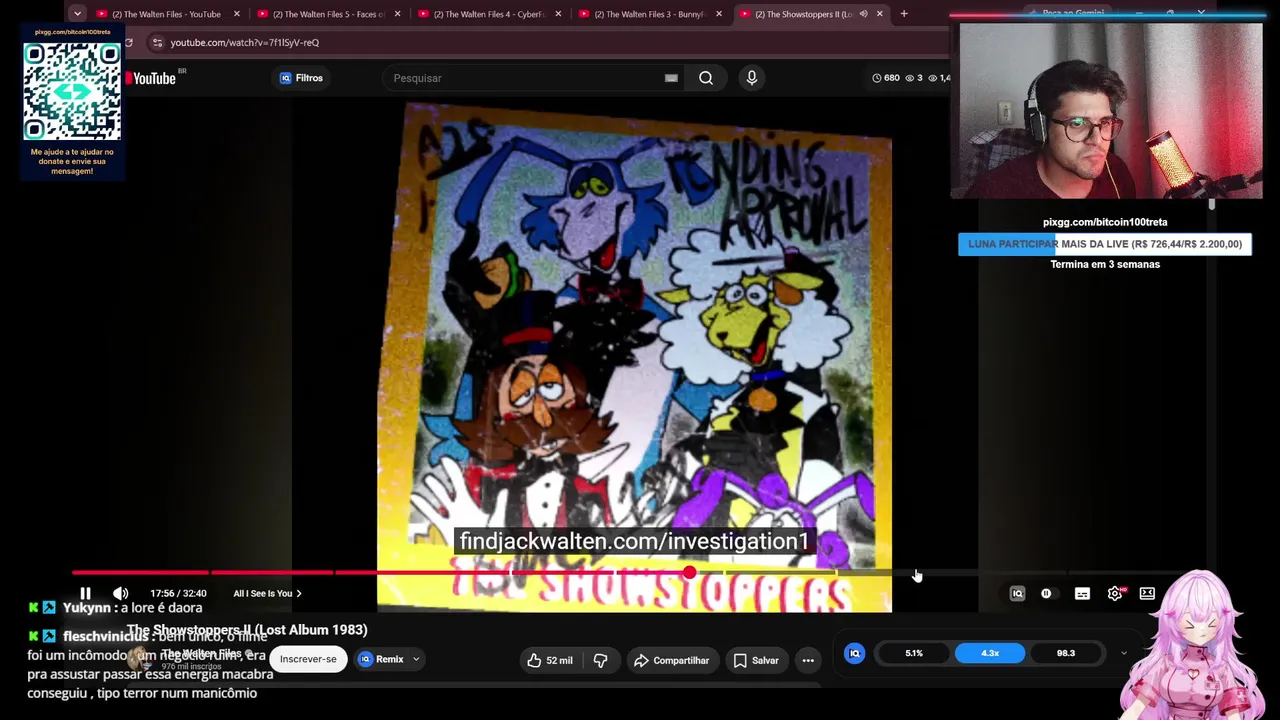The width and height of the screenshot is (1280, 720).
Task: Open the on-screen keyboard in search box
Action: pyautogui.click(x=671, y=78)
